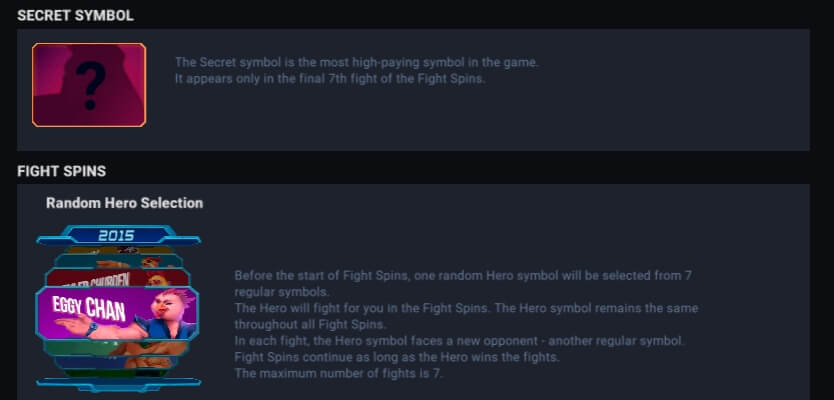834x400 pixels.
Task: Select the green hero strip below Eggy Chan
Action: (117, 348)
